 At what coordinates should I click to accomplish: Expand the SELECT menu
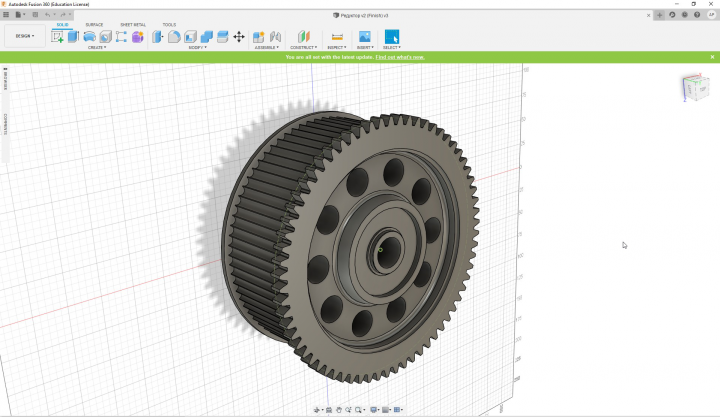392,47
